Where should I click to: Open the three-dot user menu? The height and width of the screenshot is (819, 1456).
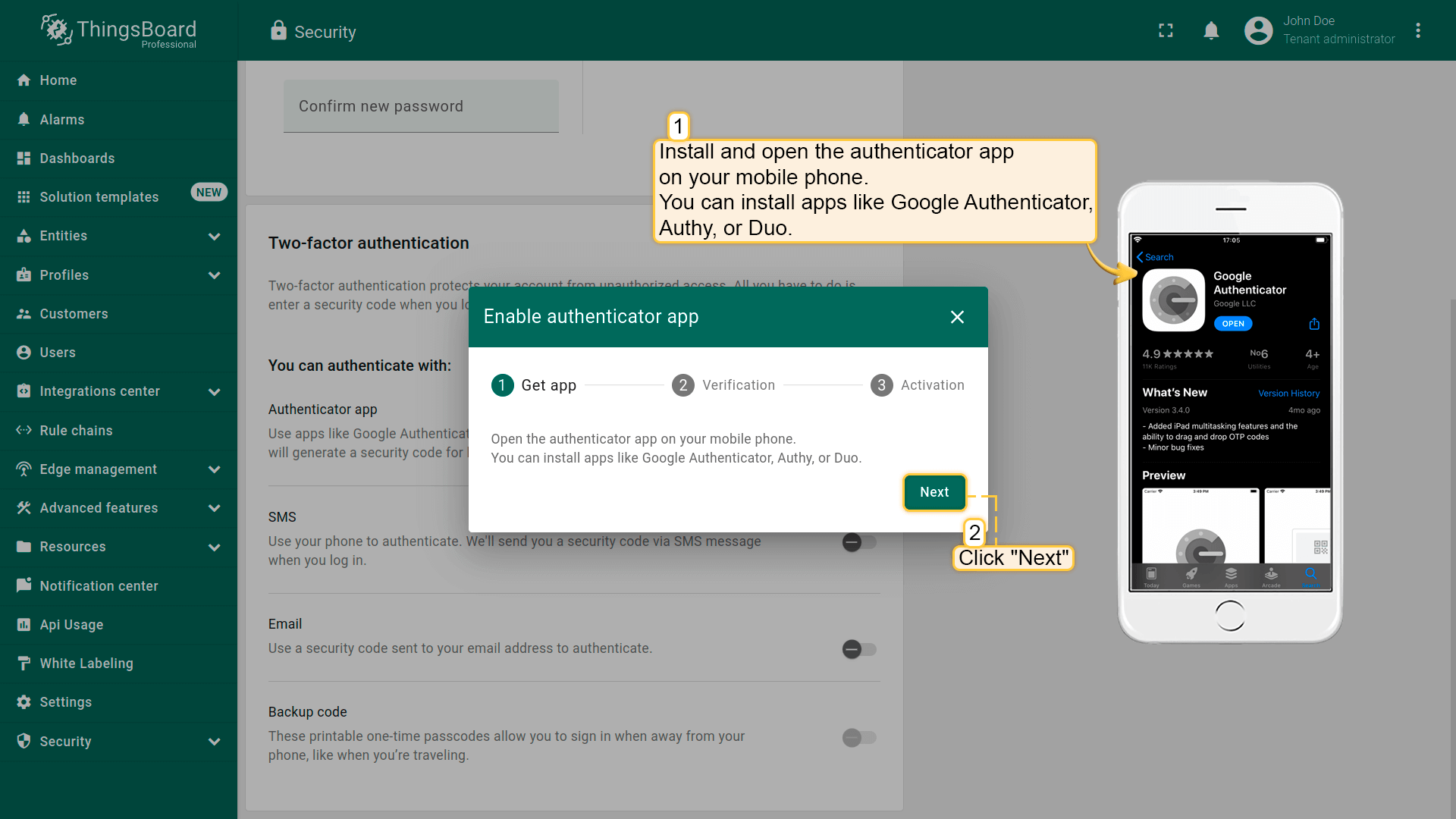[x=1417, y=30]
